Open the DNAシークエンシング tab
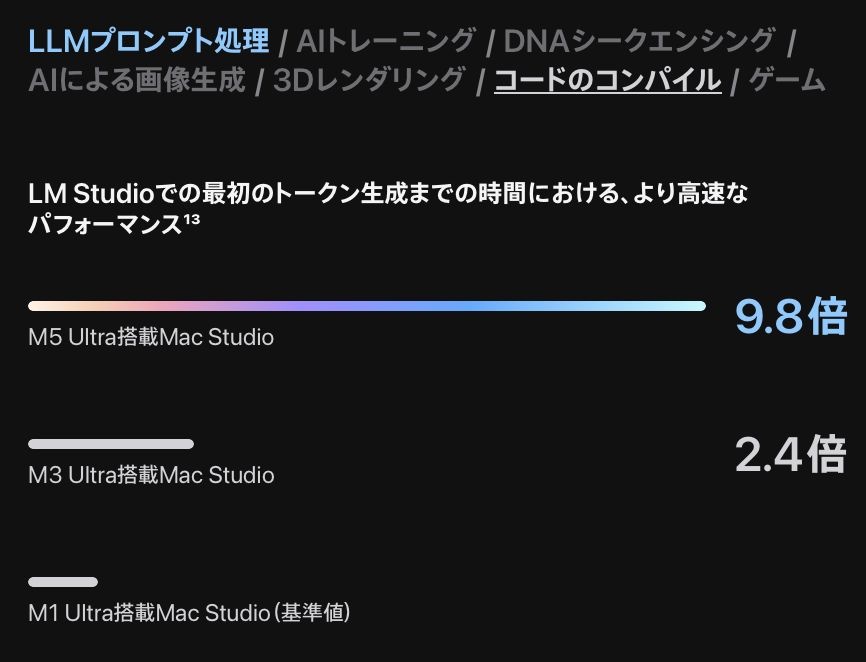This screenshot has width=866, height=662. tap(639, 41)
